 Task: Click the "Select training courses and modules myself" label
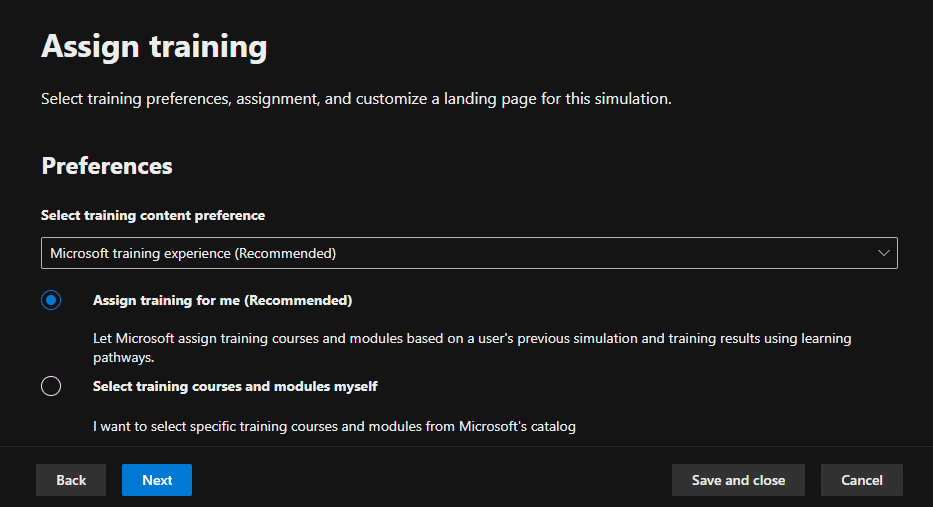235,386
